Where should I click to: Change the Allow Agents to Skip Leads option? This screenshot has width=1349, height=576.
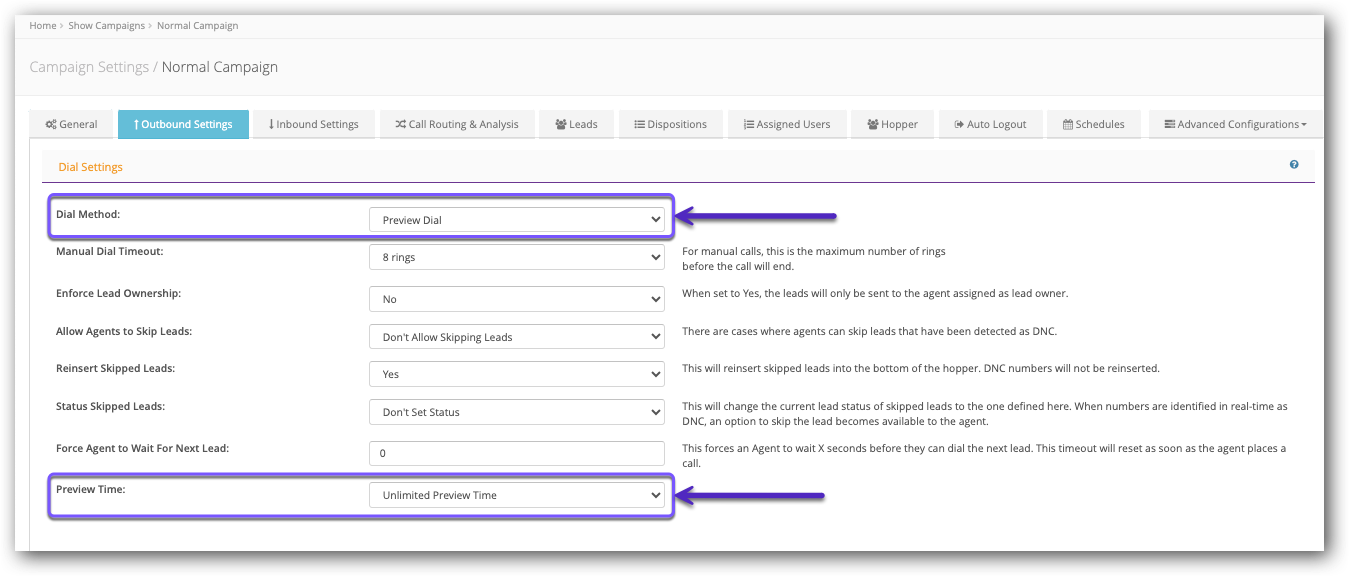click(516, 337)
